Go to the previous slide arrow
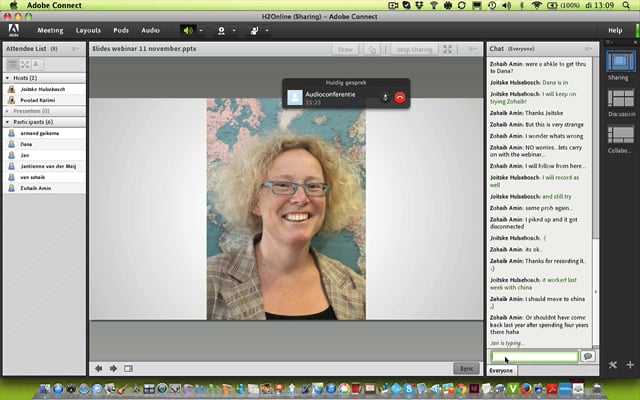This screenshot has width=640, height=400. coord(98,369)
